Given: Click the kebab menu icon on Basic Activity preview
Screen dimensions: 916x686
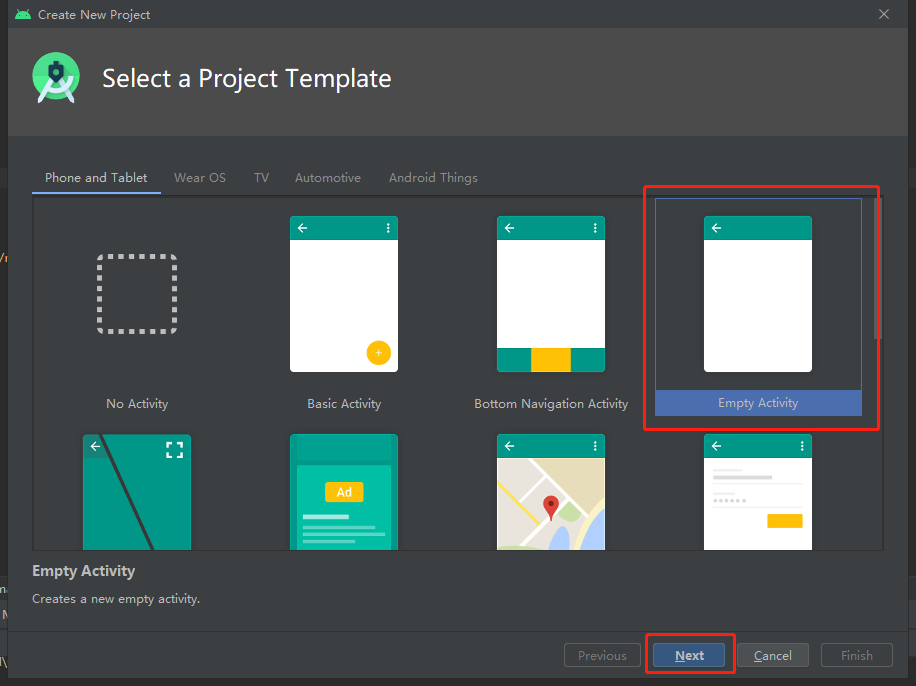Looking at the screenshot, I should tap(388, 228).
